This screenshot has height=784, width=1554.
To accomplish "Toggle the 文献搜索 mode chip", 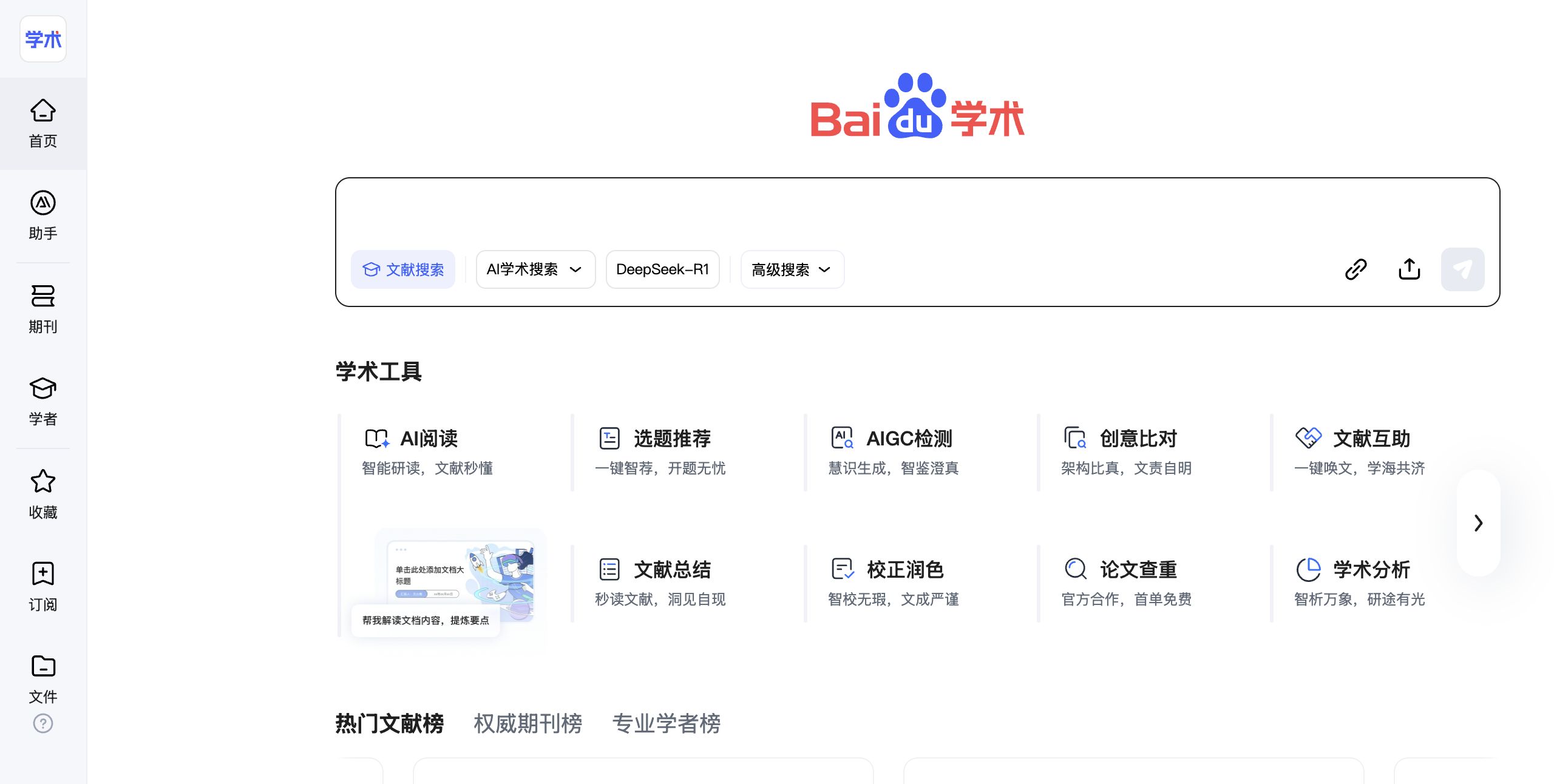I will point(403,269).
